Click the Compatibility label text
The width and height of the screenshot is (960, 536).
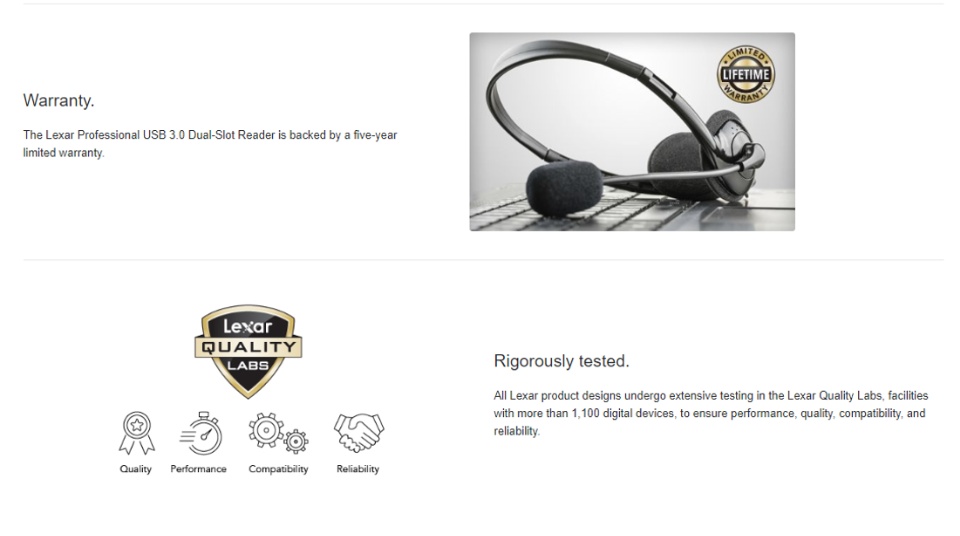click(x=278, y=469)
